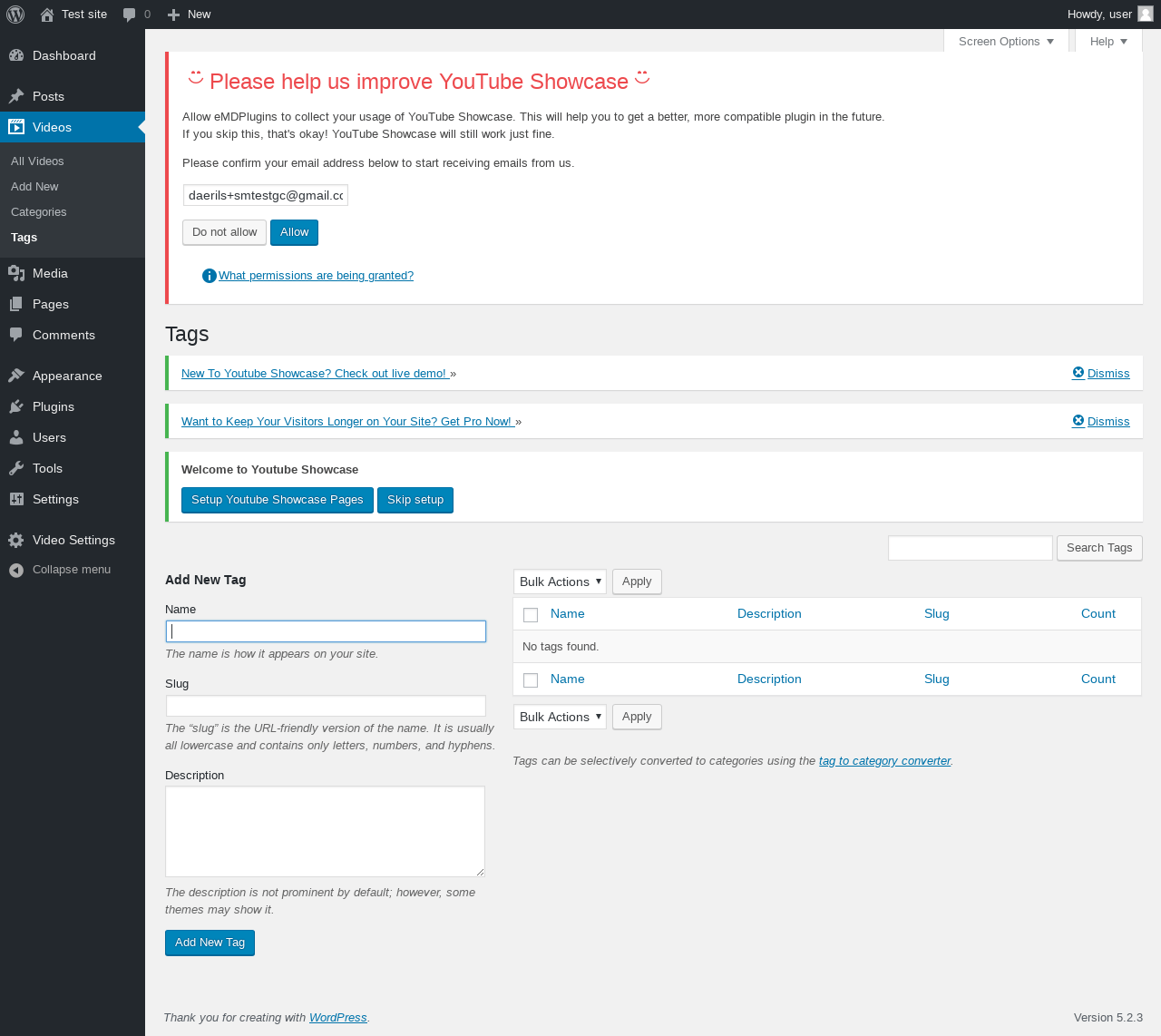Screen dimensions: 1161x1036
Task: Click the Appearance paintbrush icon
Action: point(16,376)
